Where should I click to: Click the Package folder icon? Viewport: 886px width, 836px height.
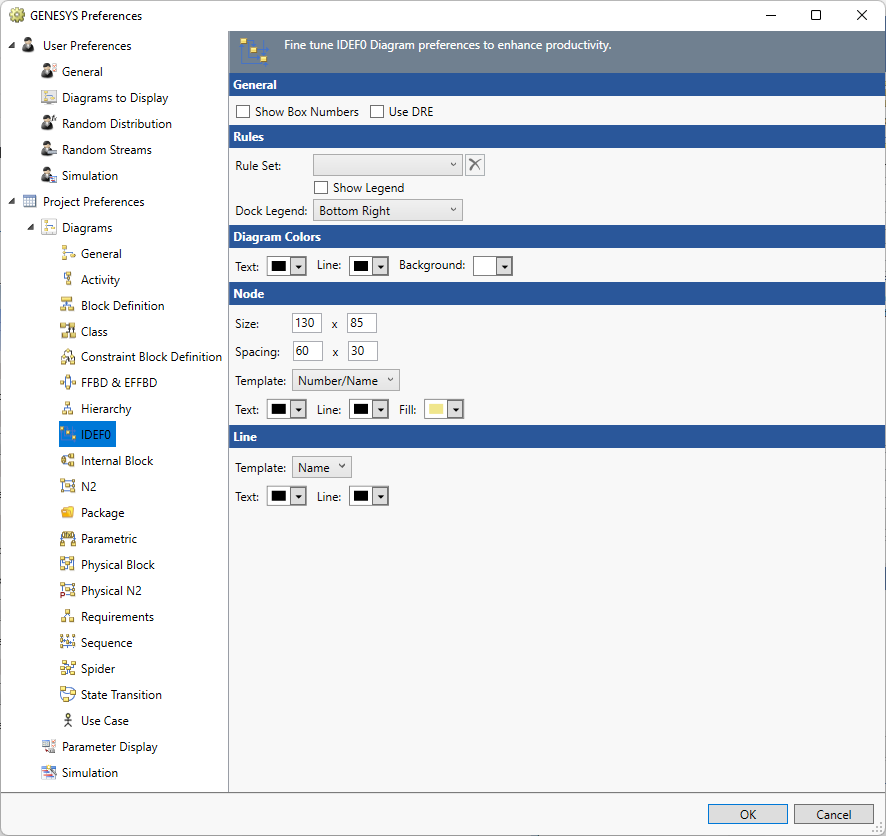68,513
